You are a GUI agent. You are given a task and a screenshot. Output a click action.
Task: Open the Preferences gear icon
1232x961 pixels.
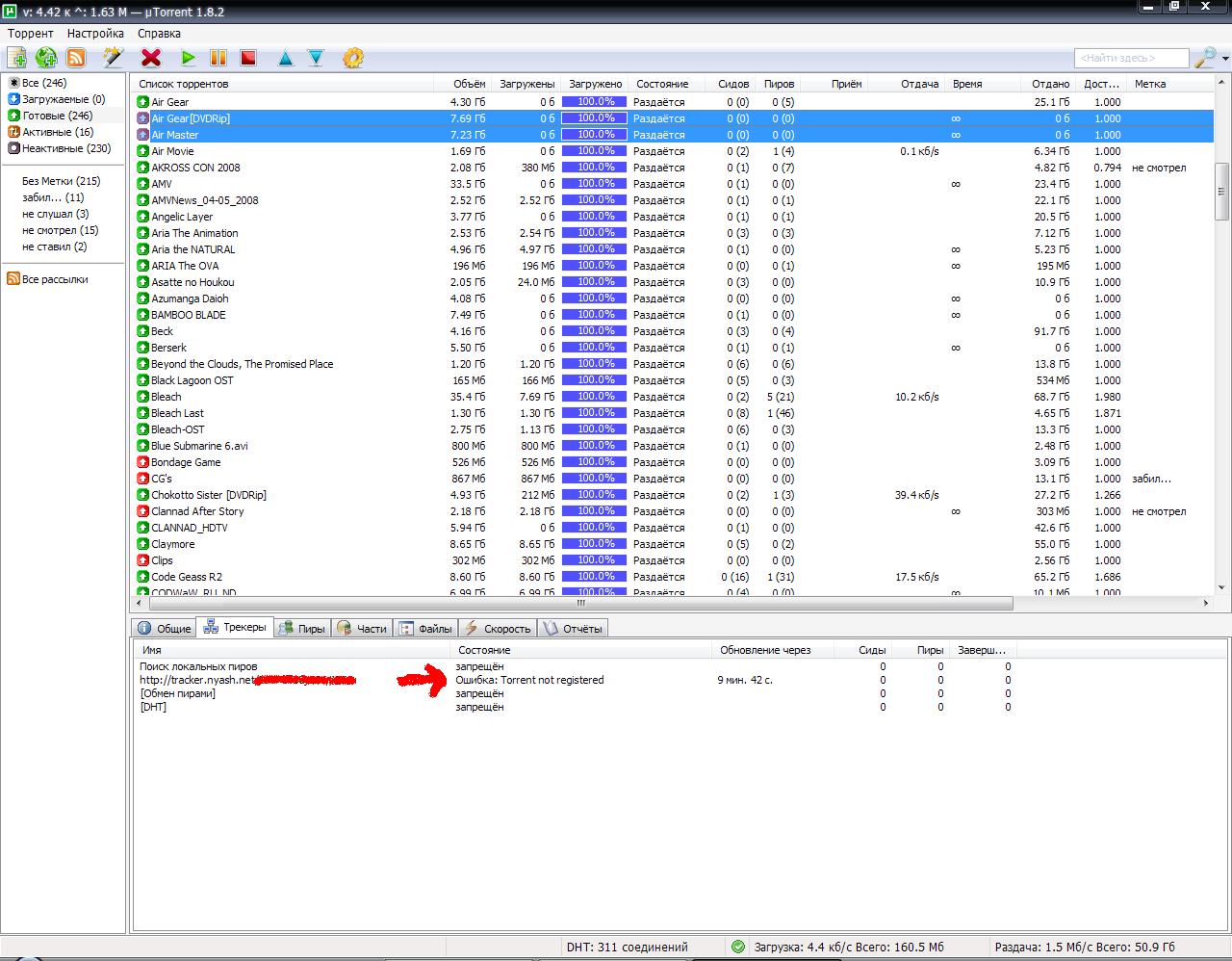click(x=353, y=58)
